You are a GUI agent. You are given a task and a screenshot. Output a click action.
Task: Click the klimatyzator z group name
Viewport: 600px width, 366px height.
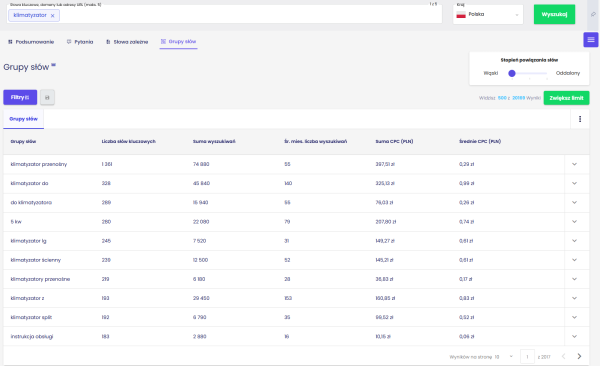point(27,298)
